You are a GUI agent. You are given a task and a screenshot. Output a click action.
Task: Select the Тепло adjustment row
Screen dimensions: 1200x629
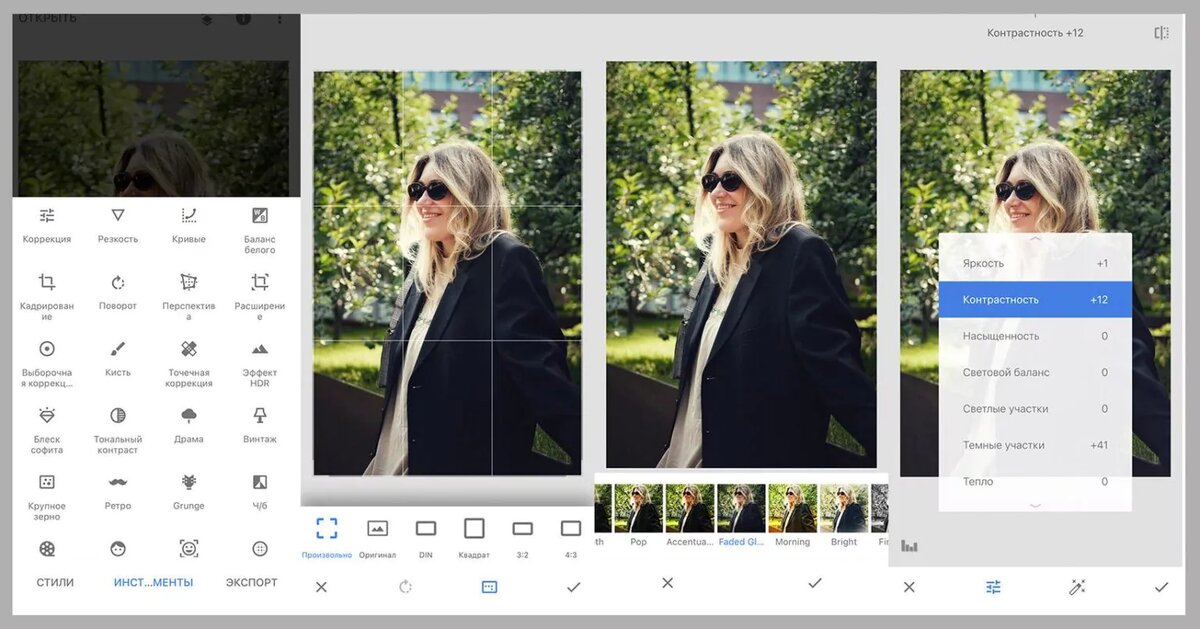coord(1035,481)
